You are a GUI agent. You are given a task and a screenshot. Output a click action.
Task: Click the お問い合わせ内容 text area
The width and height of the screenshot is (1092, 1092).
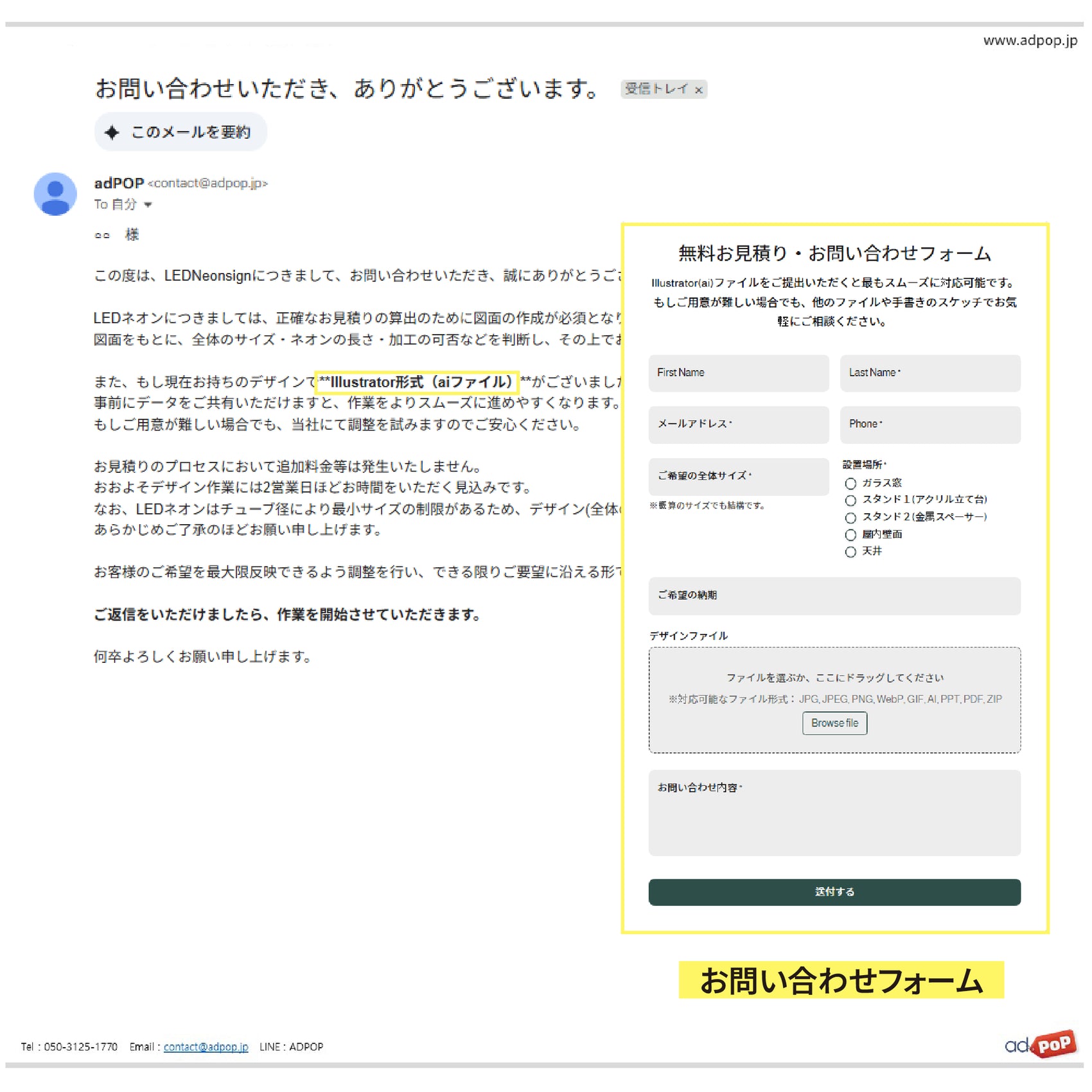834,813
